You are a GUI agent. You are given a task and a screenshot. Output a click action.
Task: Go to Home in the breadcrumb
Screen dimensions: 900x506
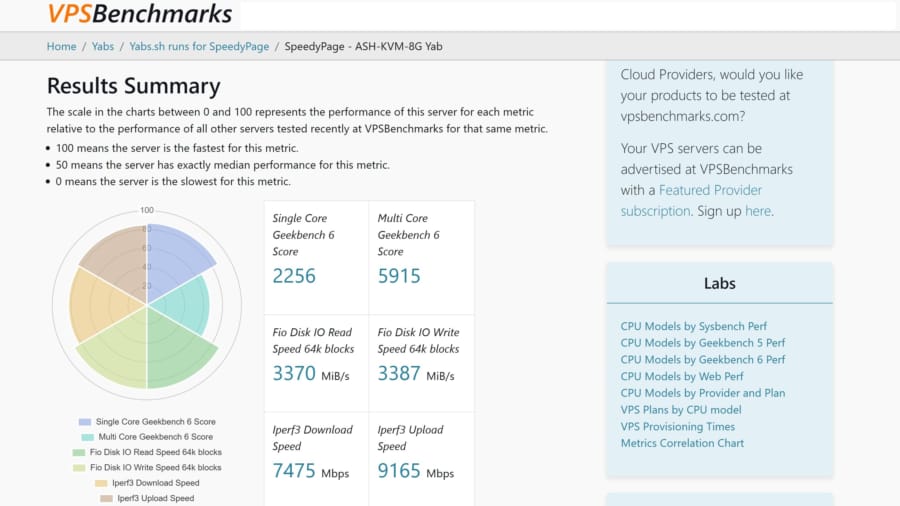tap(61, 46)
